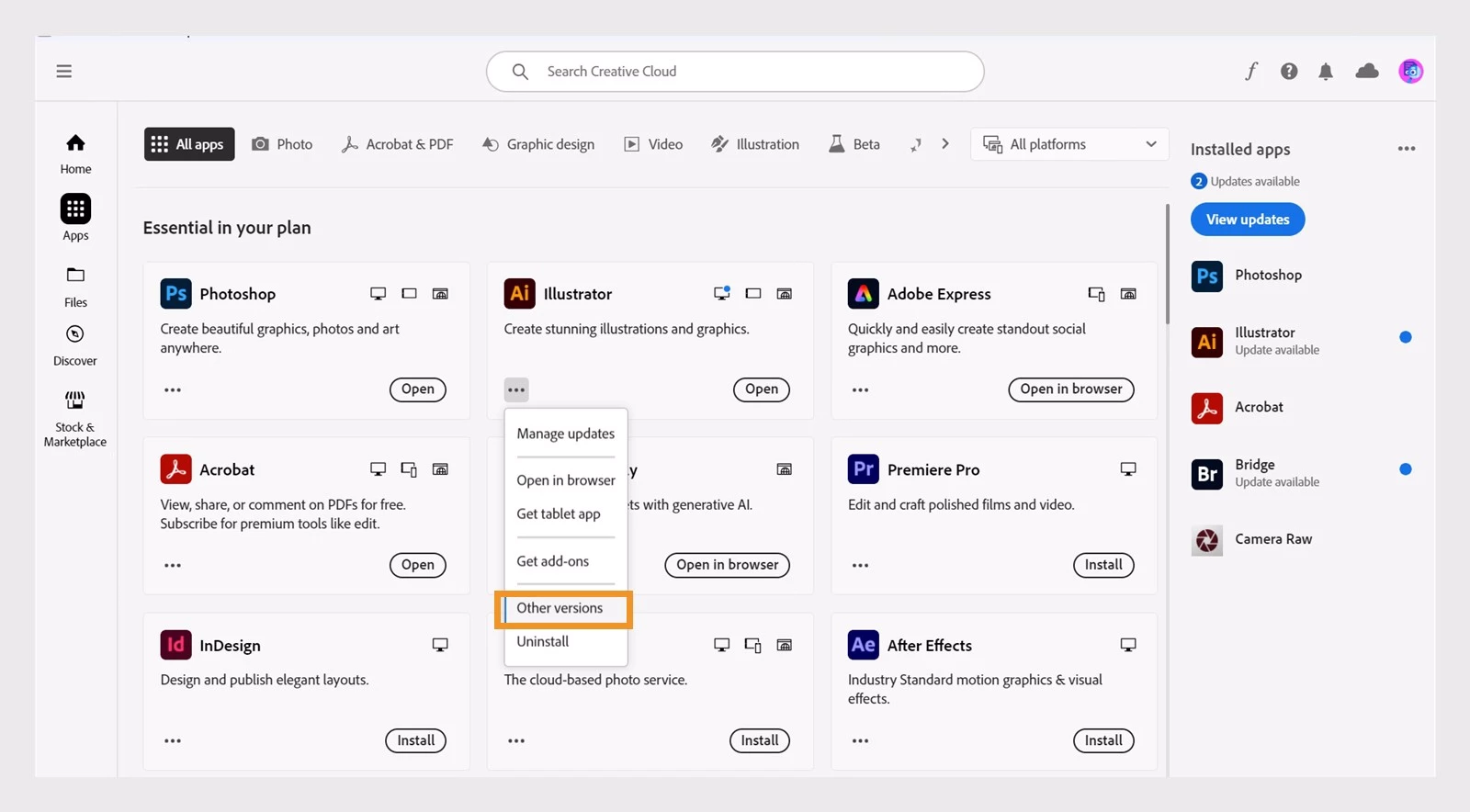The image size is (1470, 812).
Task: Open Photoshop with its Open button
Action: coord(418,389)
